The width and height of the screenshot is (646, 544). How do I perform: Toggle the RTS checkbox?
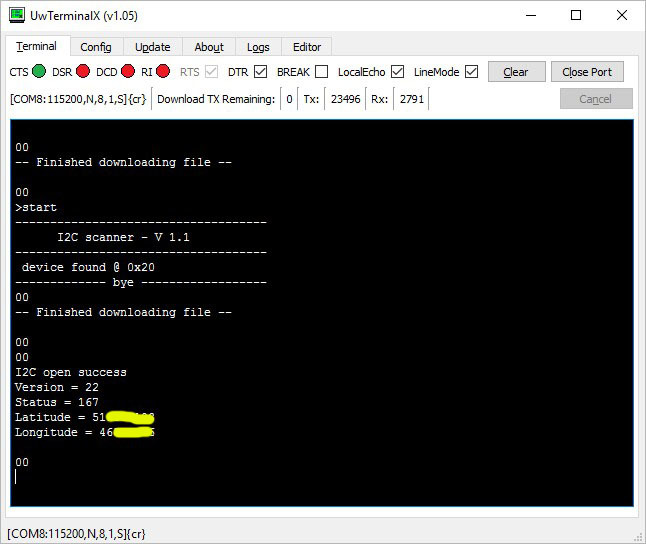tap(211, 72)
